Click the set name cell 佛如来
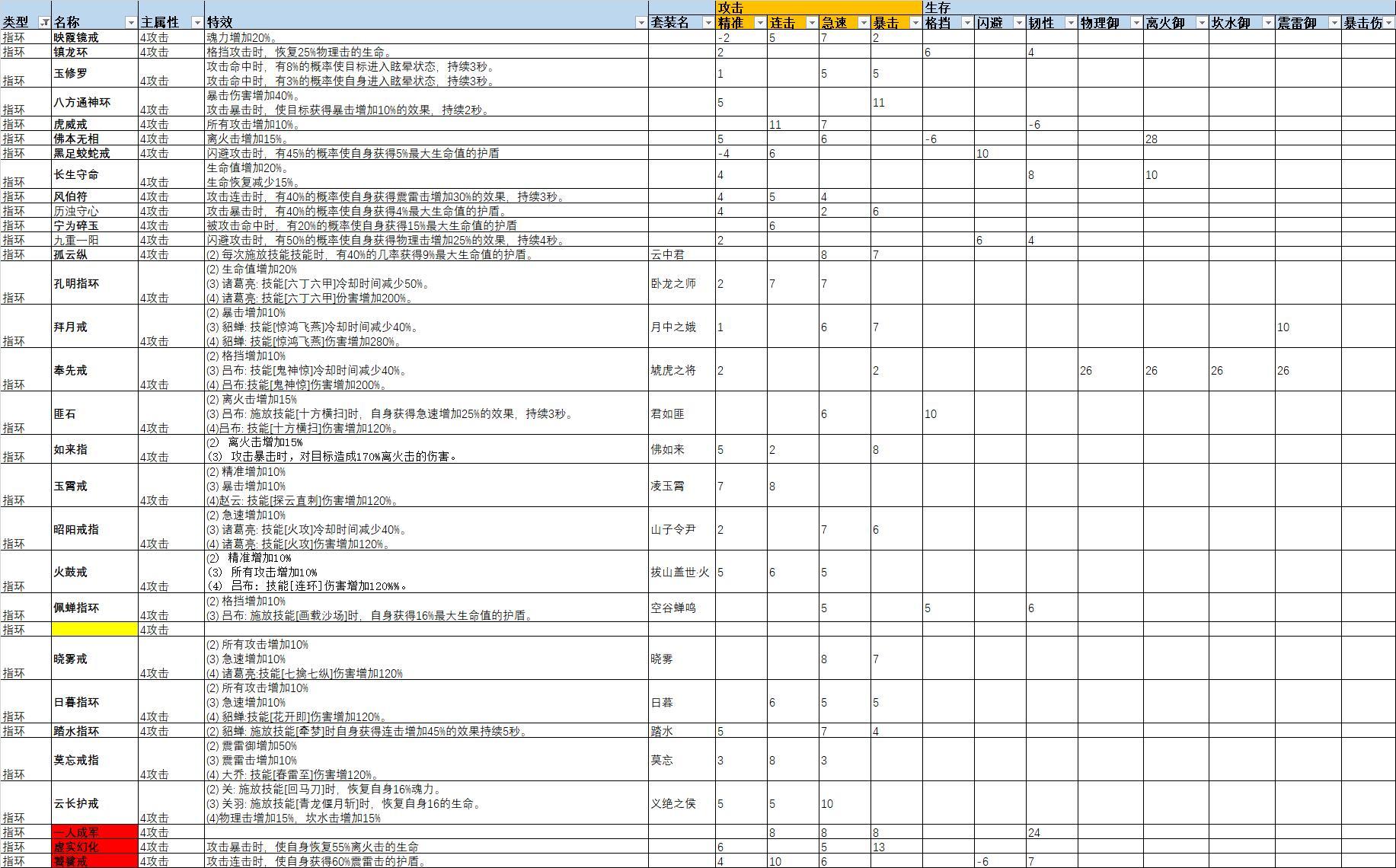This screenshot has width=1396, height=868. [x=682, y=450]
